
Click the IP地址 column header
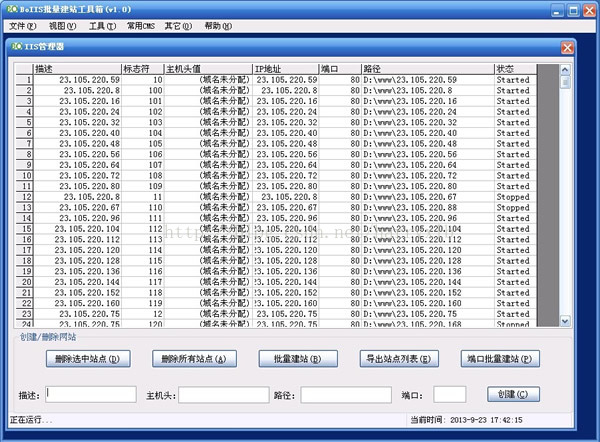(286, 69)
